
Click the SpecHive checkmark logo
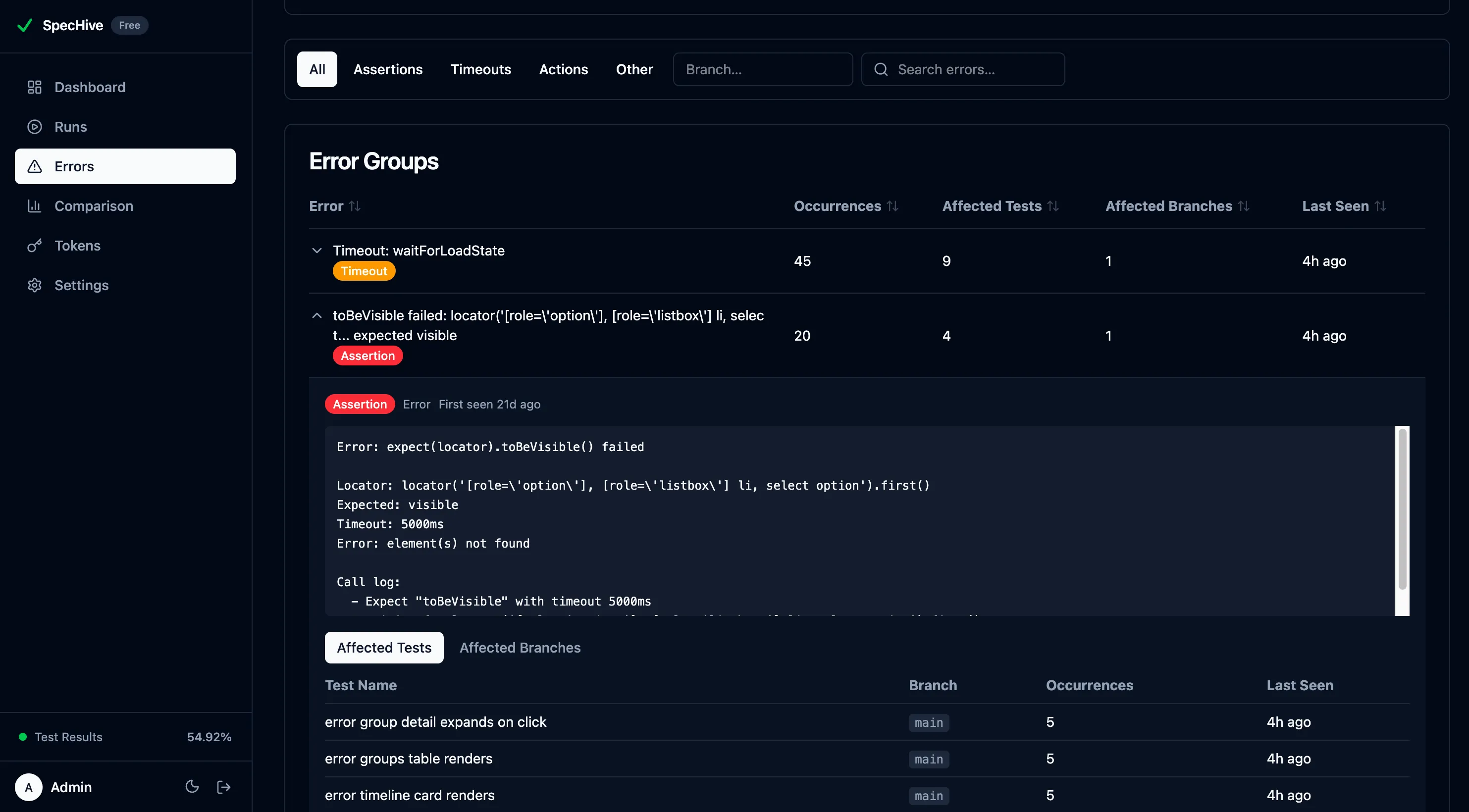[x=25, y=26]
